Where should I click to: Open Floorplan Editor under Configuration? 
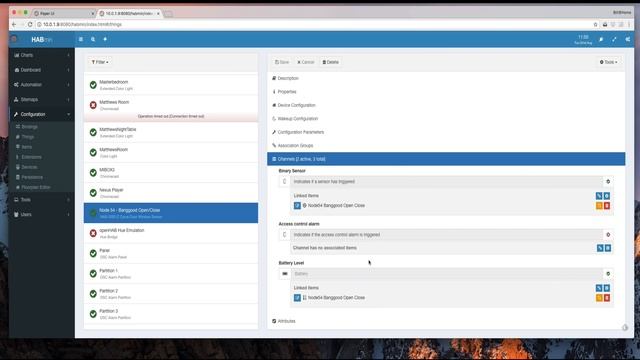pyautogui.click(x=36, y=187)
